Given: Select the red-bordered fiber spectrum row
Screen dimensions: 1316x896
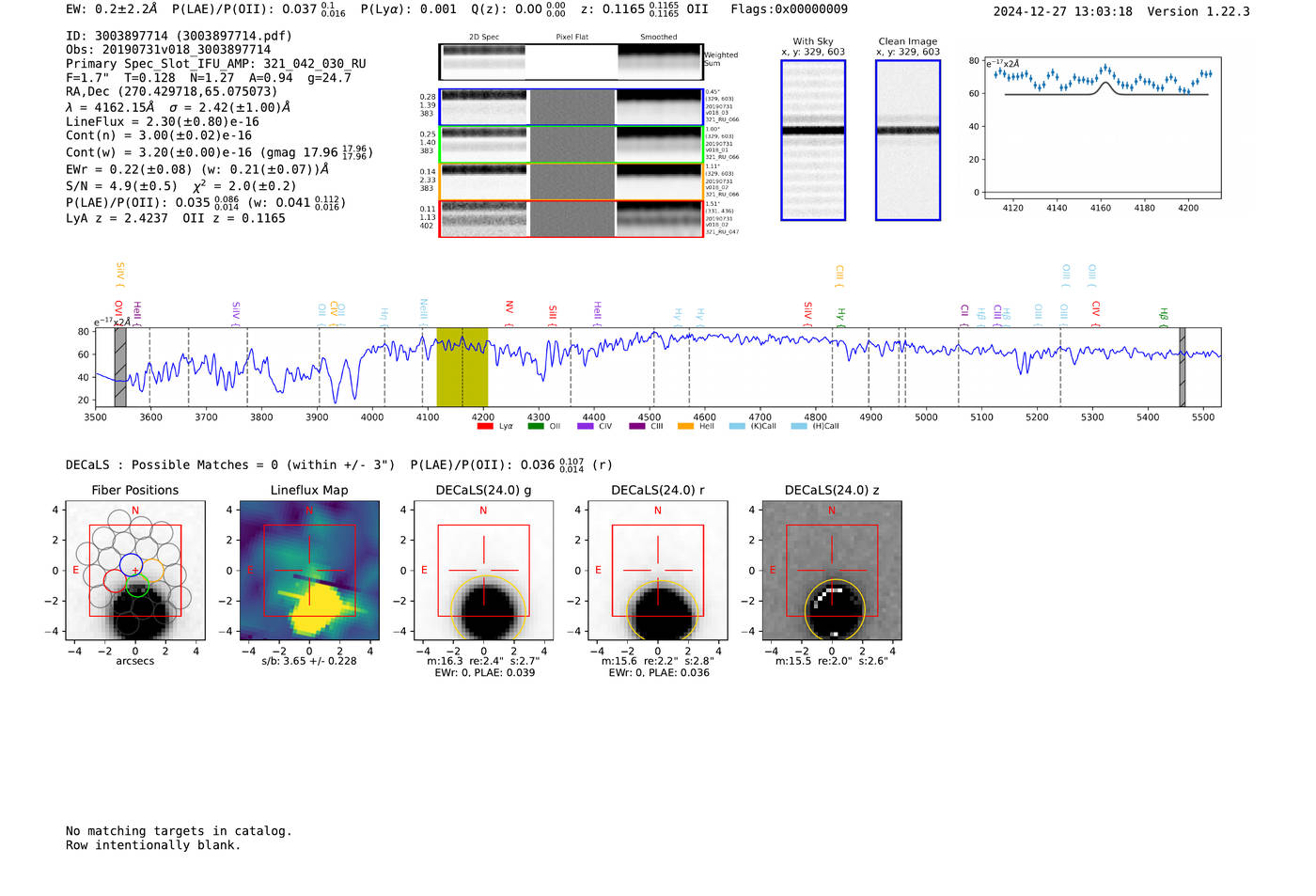Looking at the screenshot, I should click(571, 219).
